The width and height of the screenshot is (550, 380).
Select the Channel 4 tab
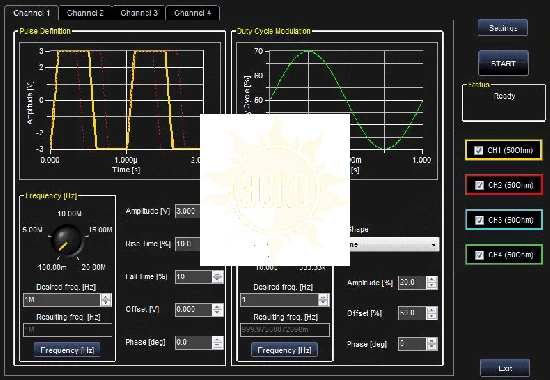tap(193, 13)
